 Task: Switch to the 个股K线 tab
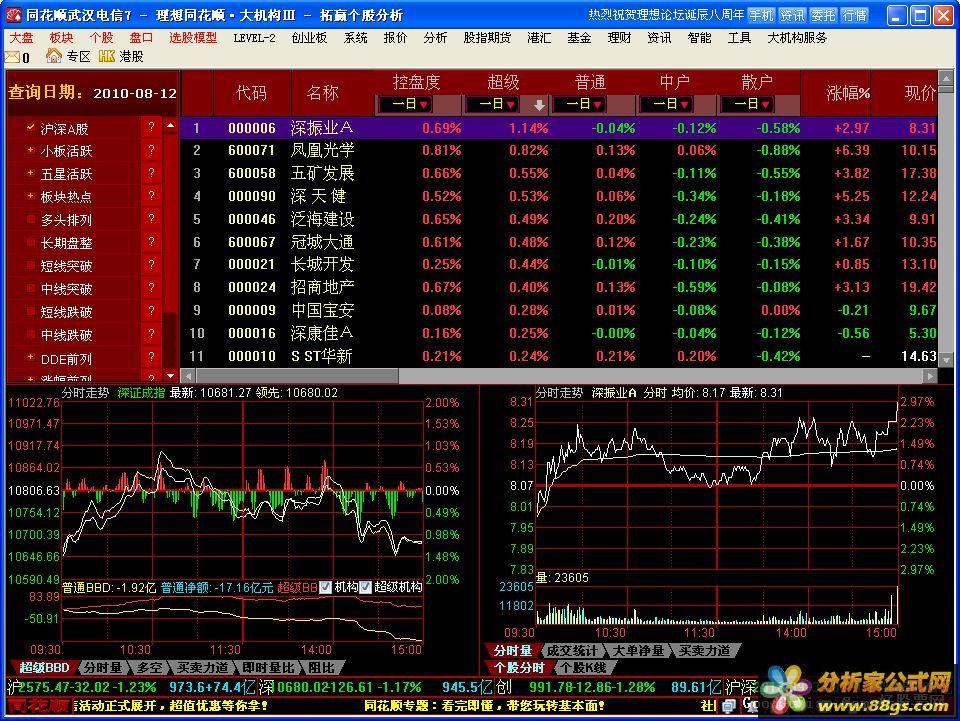click(x=582, y=668)
